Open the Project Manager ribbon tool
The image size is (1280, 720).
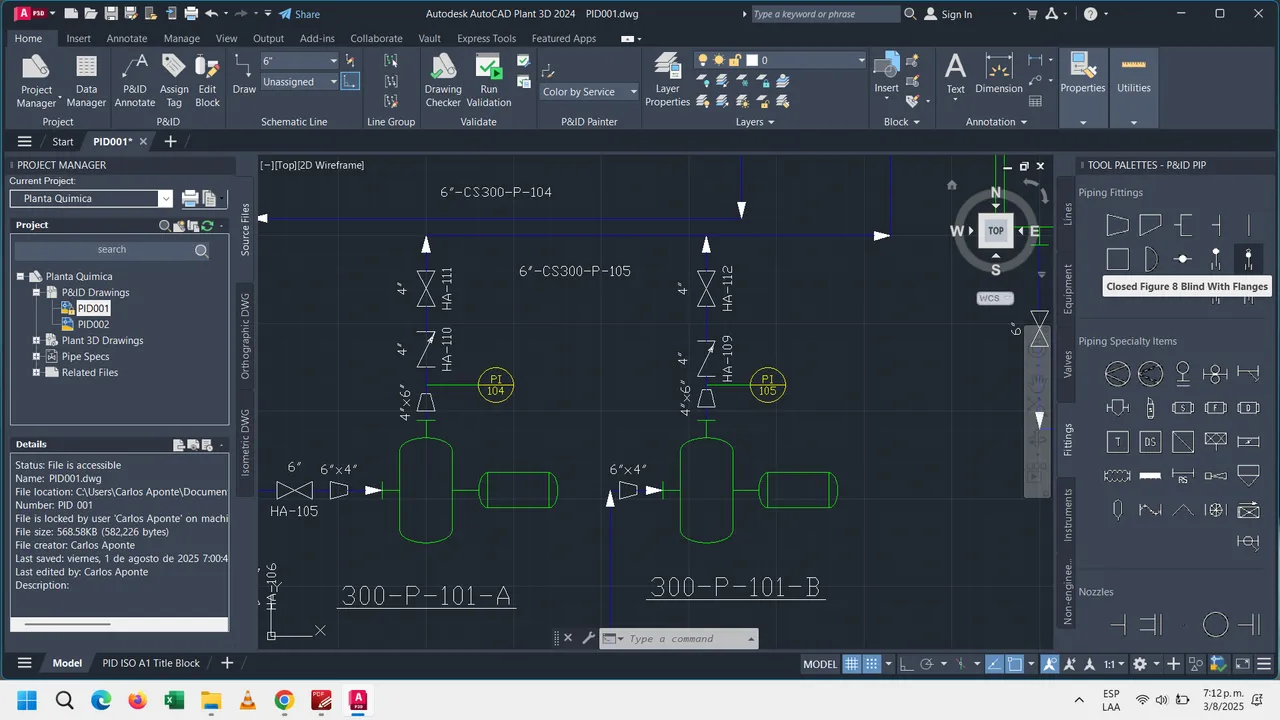tap(36, 80)
